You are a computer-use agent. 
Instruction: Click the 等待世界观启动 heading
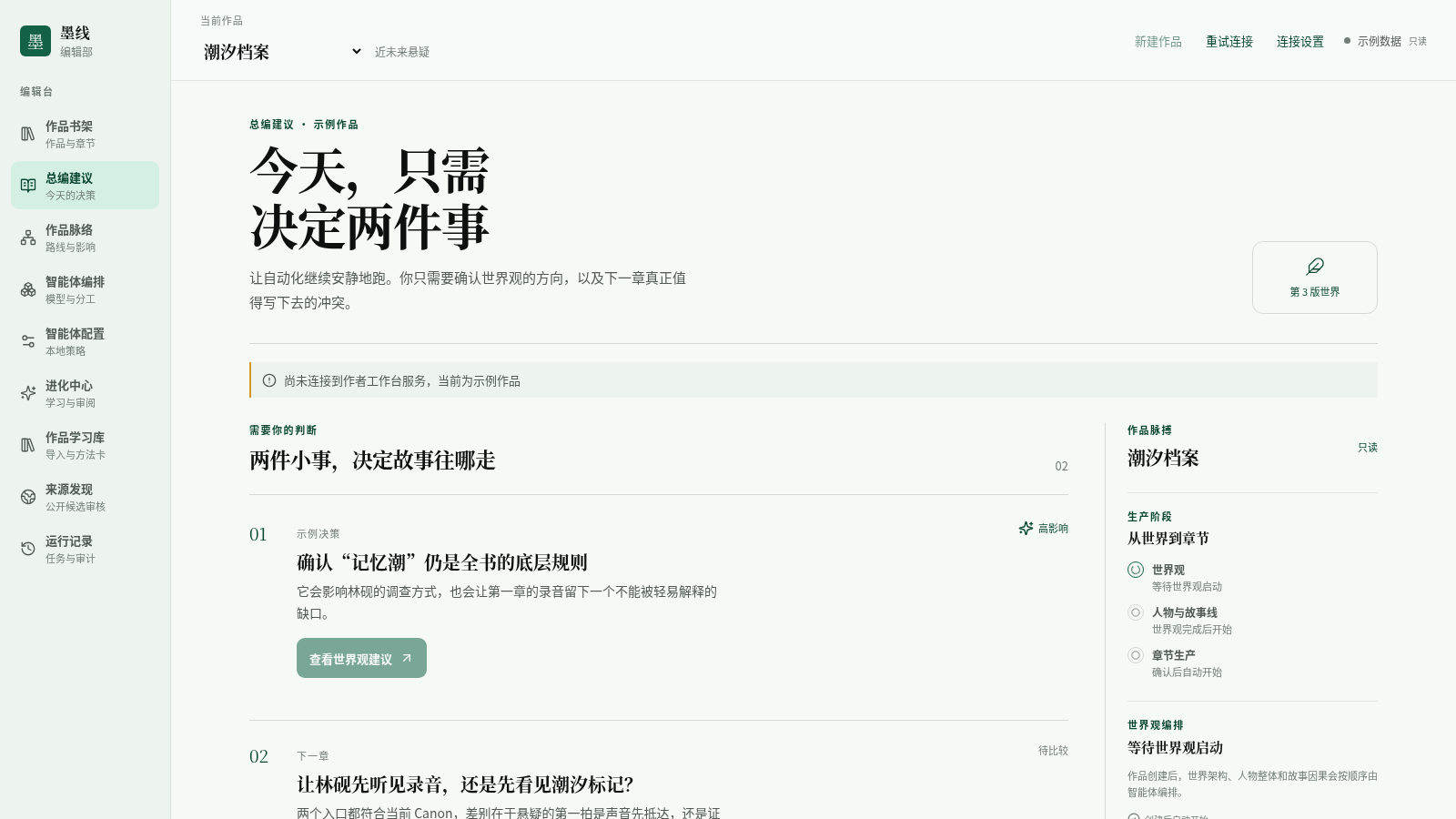click(x=1175, y=748)
